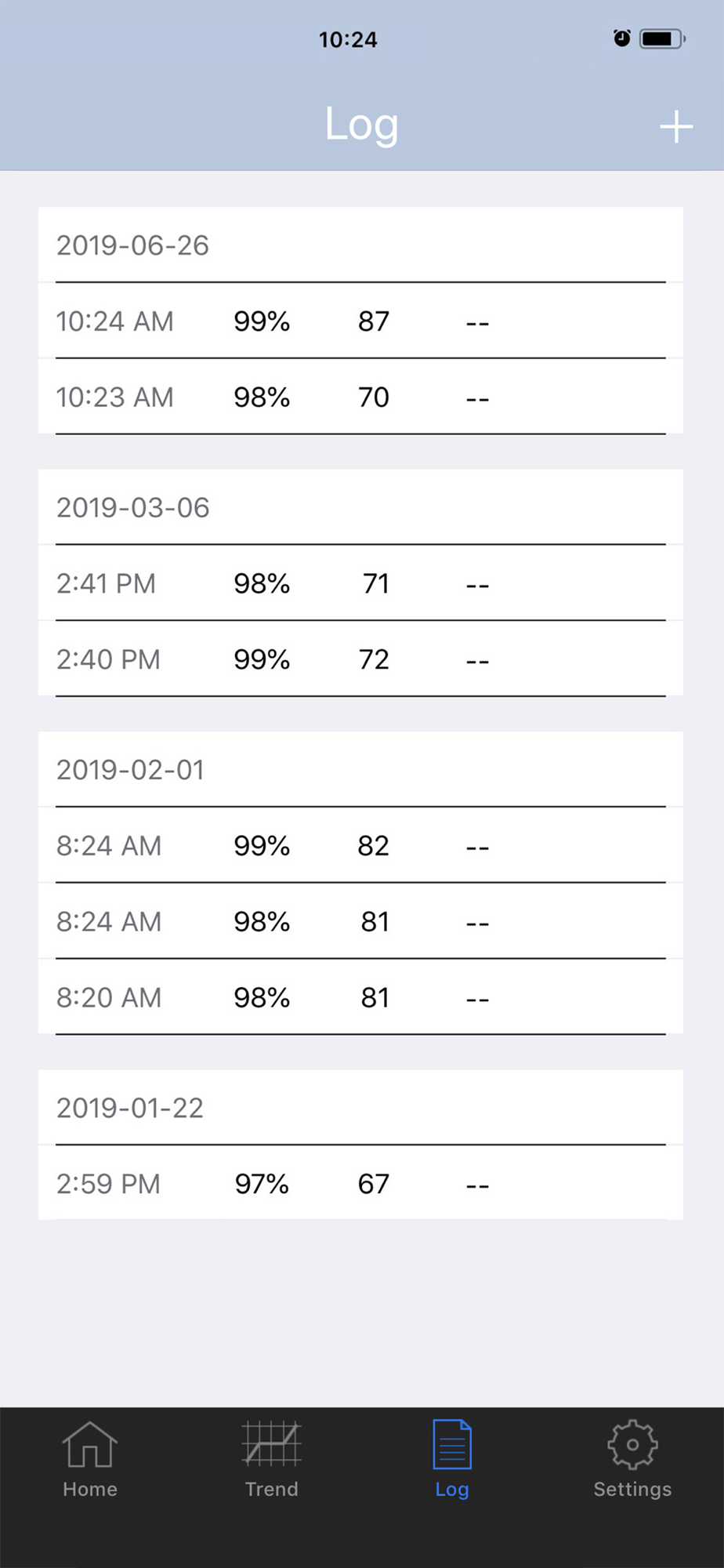724x1568 pixels.
Task: Open the Home tab house icon
Action: [90, 1443]
